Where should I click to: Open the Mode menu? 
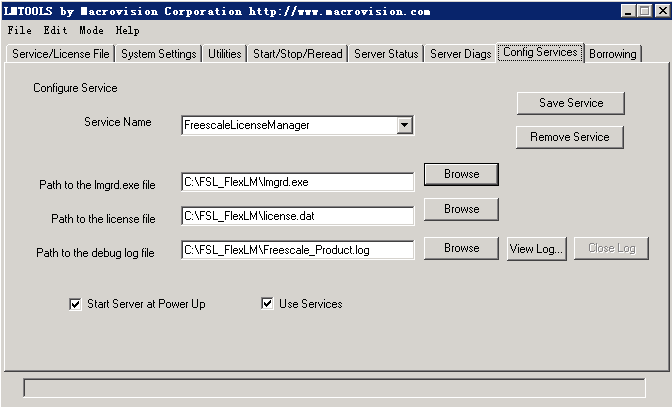(x=91, y=30)
